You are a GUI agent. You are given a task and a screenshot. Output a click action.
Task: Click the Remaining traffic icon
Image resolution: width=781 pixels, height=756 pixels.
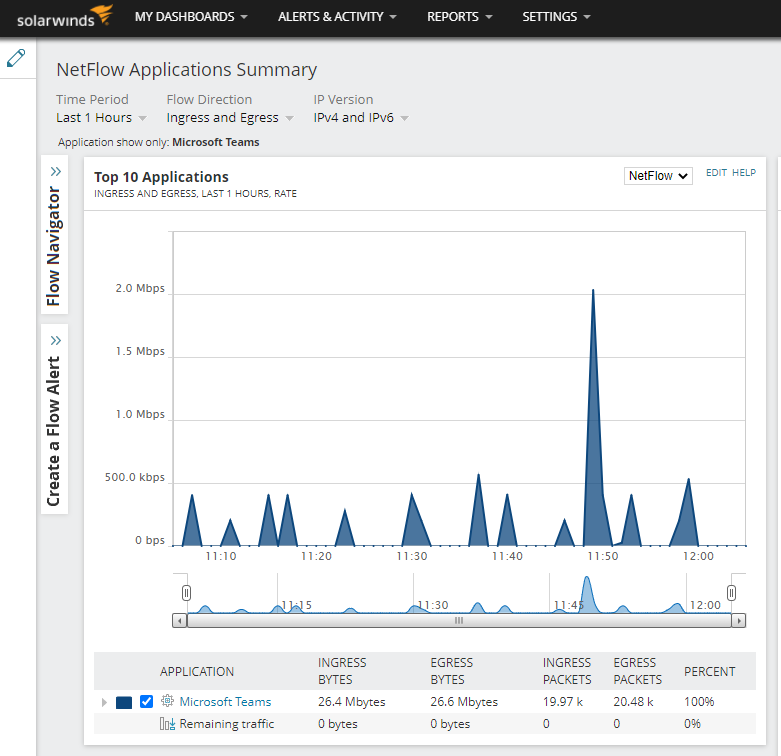(167, 724)
